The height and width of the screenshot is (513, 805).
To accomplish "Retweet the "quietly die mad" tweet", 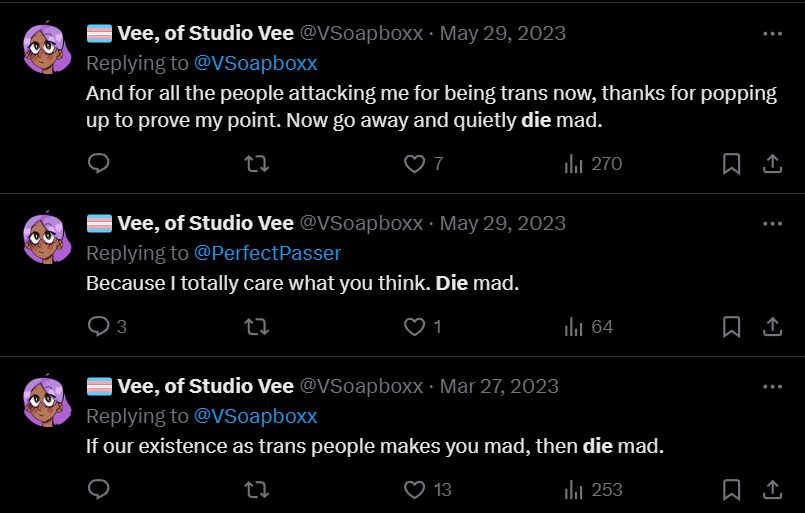I will [x=257, y=163].
